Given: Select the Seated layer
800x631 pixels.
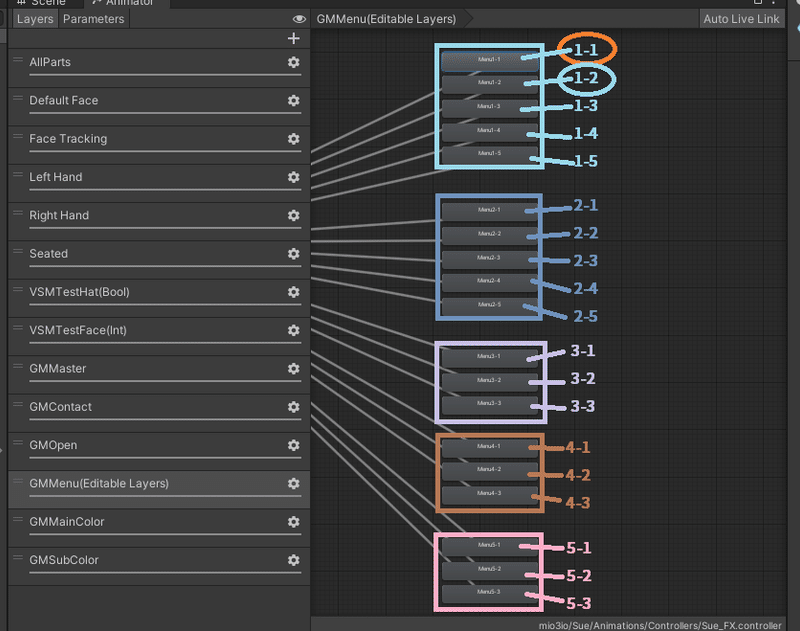Looking at the screenshot, I should 159,259.
